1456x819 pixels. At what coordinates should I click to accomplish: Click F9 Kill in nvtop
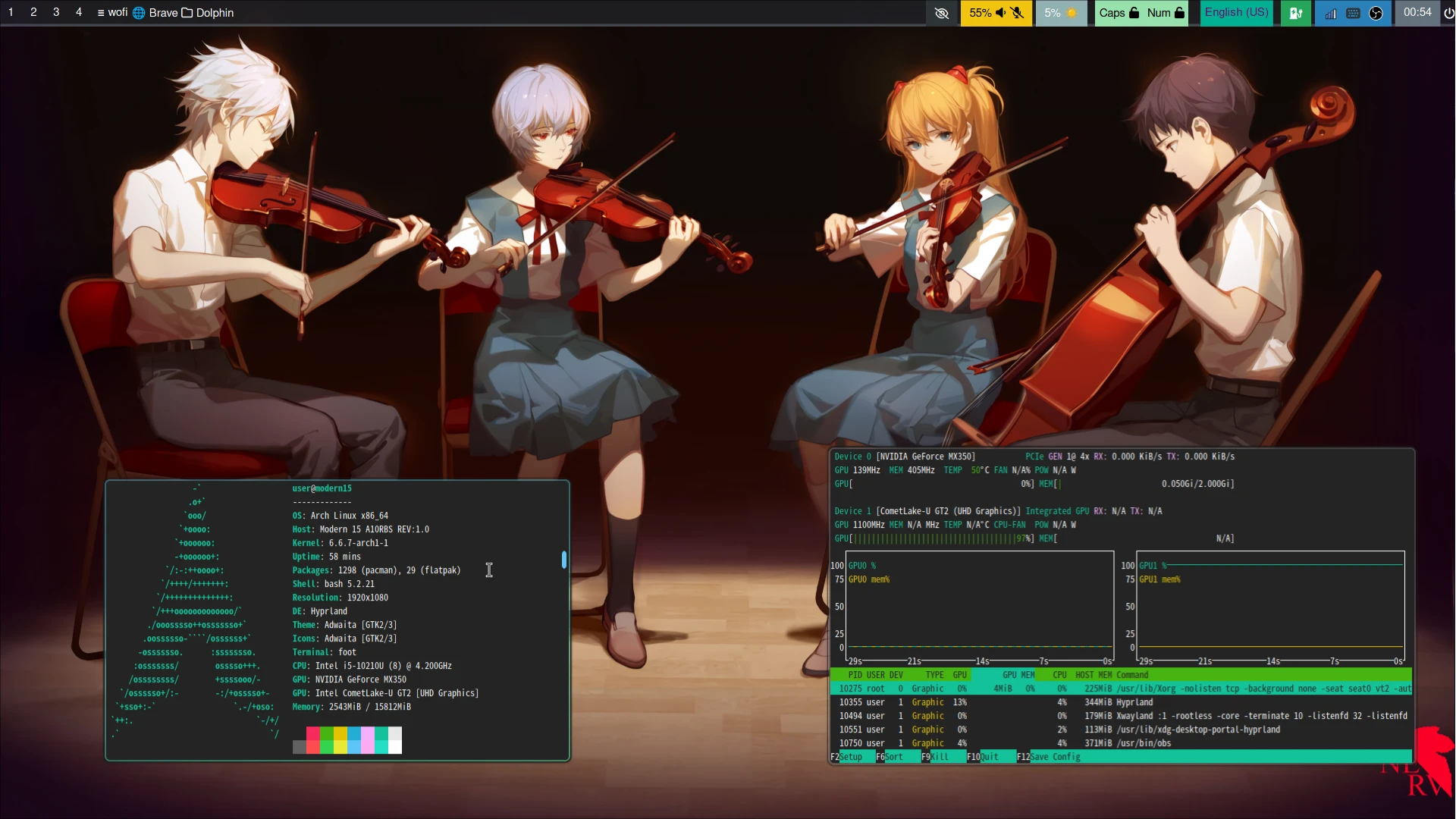pos(935,757)
